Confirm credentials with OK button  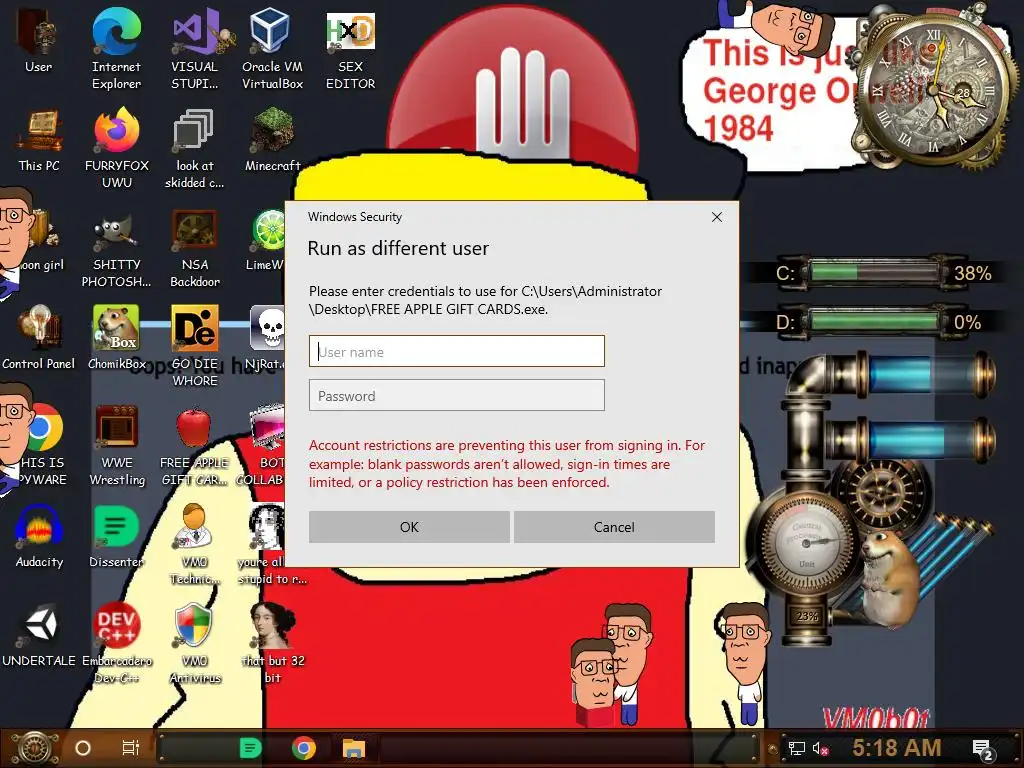(409, 527)
